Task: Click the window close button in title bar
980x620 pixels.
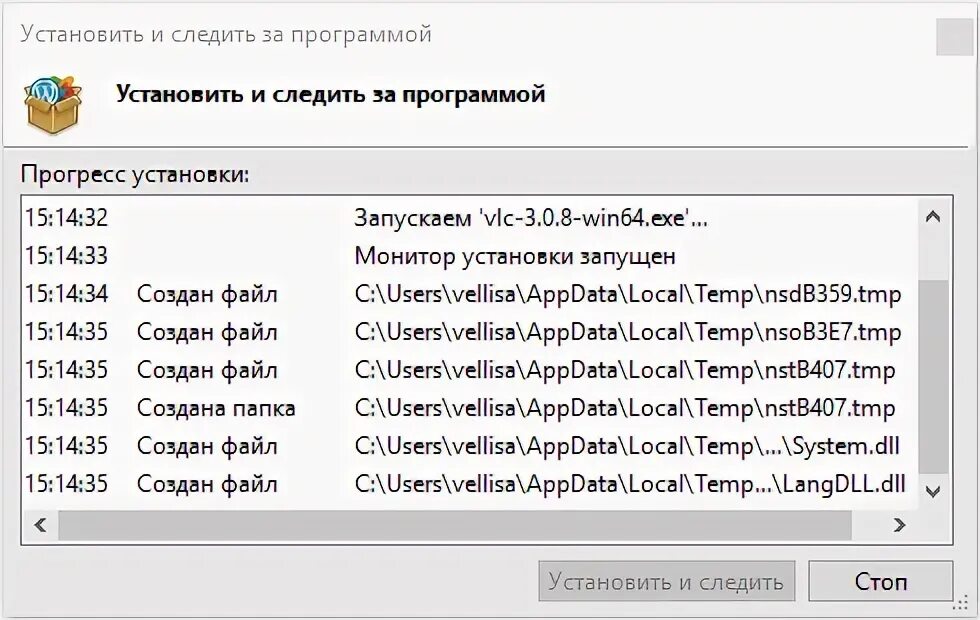Action: tap(953, 38)
